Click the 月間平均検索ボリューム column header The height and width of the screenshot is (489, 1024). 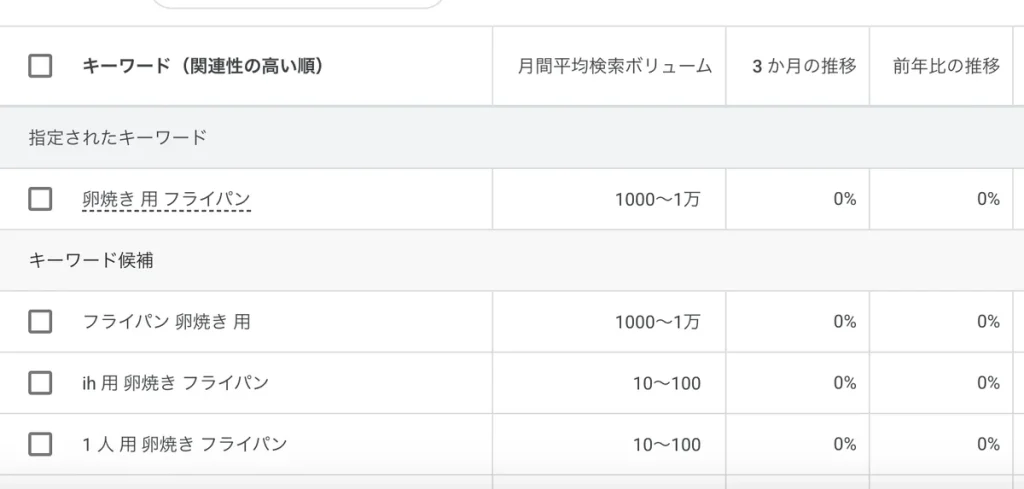[x=614, y=67]
